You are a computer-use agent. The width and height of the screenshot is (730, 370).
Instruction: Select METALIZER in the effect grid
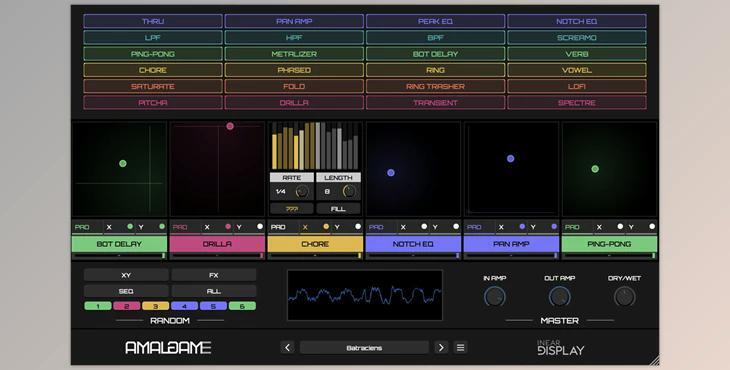click(x=294, y=54)
